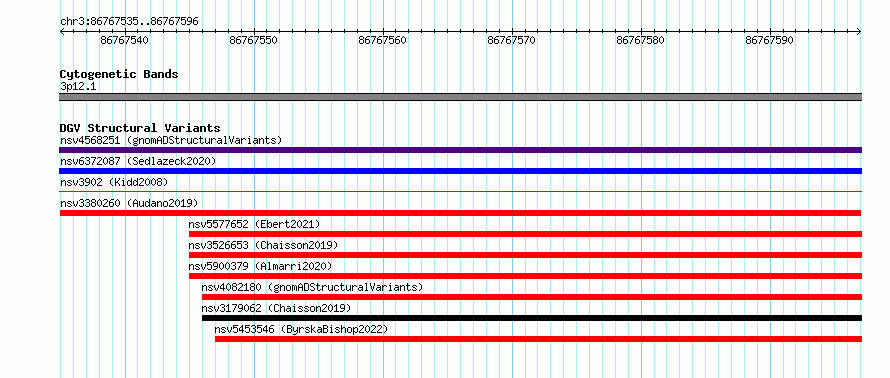Screen dimensions: 890x378
Task: Select the gray 3p12.1 cytogenetic band bar
Action: (460, 97)
